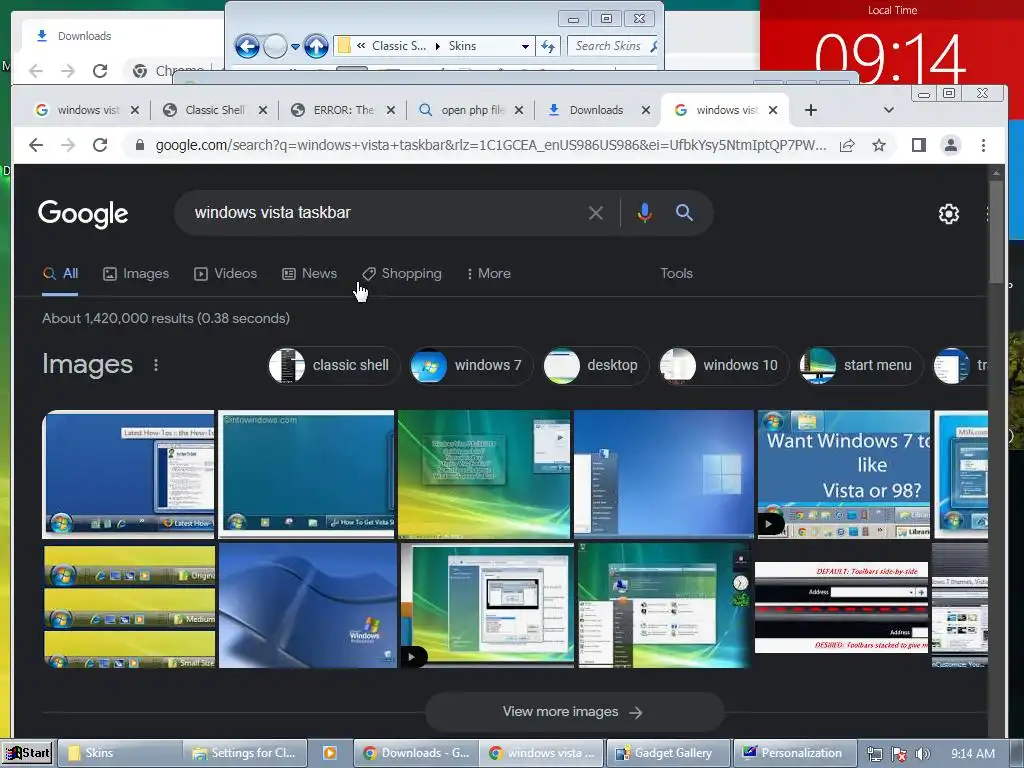1024x768 pixels.
Task: Open Images section three-dot options
Action: (155, 365)
